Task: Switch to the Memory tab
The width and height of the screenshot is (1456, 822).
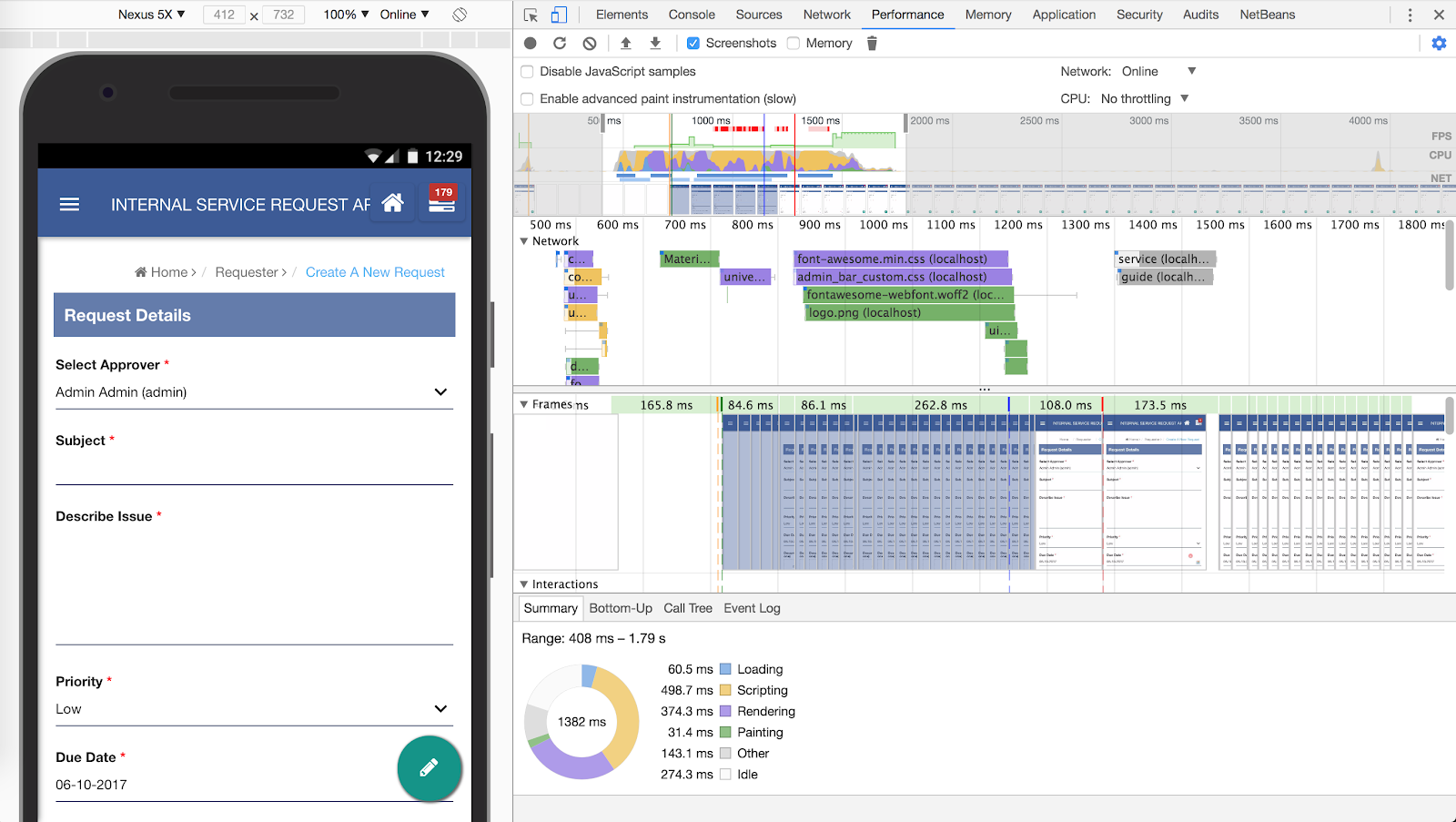Action: pos(988,15)
